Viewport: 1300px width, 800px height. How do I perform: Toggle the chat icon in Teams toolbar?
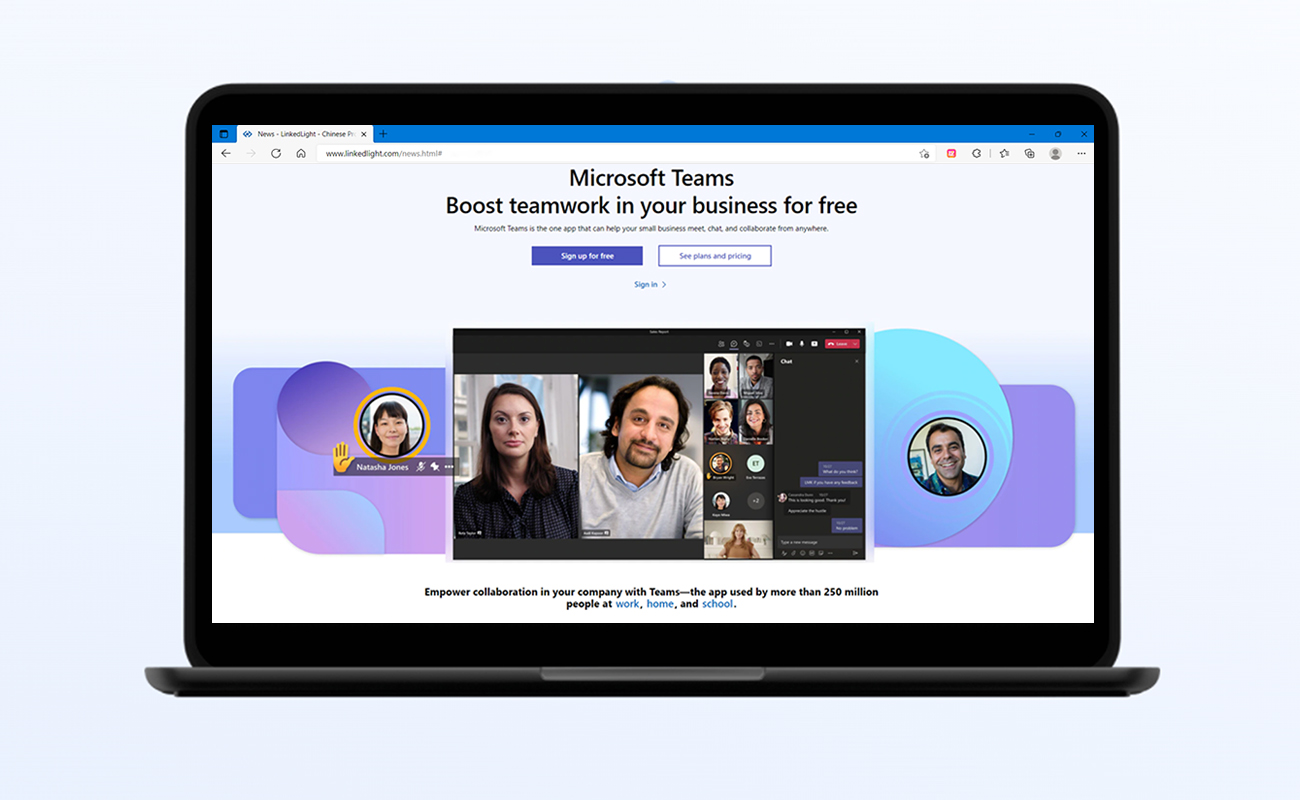734,344
